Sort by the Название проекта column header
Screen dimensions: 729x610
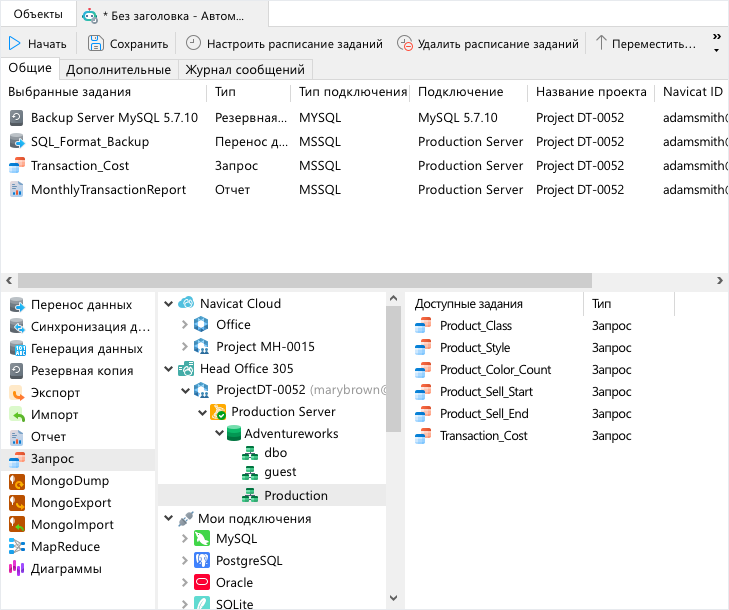591,92
